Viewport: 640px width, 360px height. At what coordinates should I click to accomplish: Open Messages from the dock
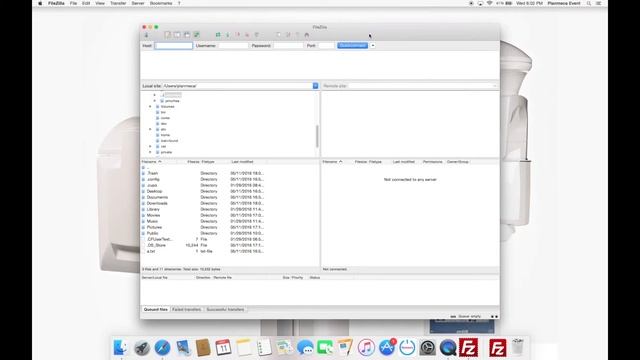(x=305, y=347)
